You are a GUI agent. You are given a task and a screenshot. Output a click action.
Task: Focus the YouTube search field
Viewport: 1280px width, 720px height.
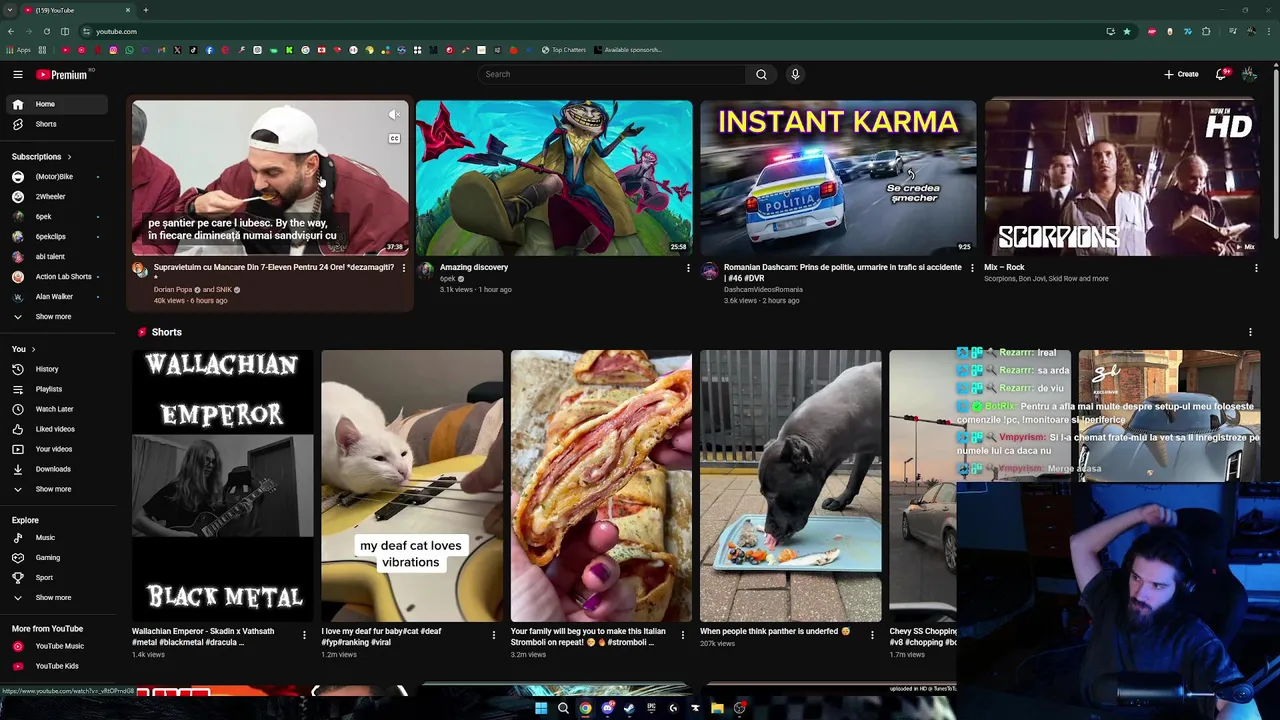point(611,74)
